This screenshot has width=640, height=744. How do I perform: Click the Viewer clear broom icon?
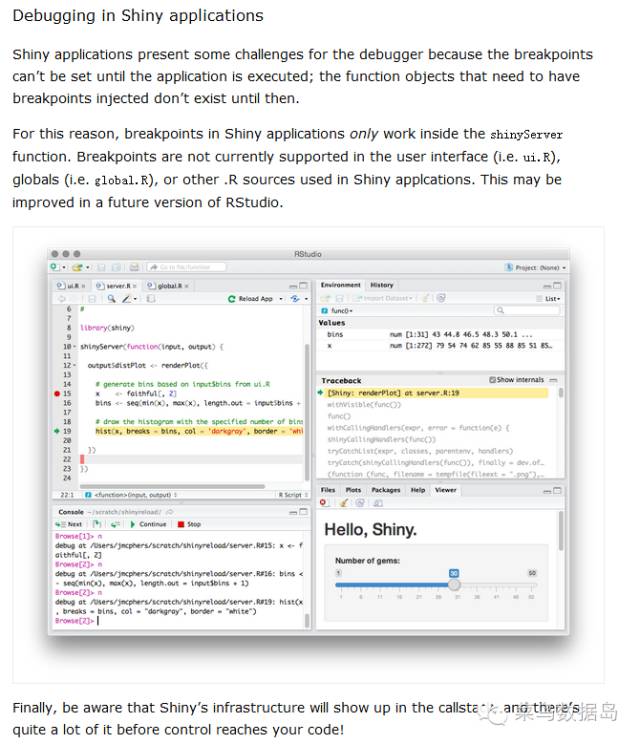[x=343, y=503]
